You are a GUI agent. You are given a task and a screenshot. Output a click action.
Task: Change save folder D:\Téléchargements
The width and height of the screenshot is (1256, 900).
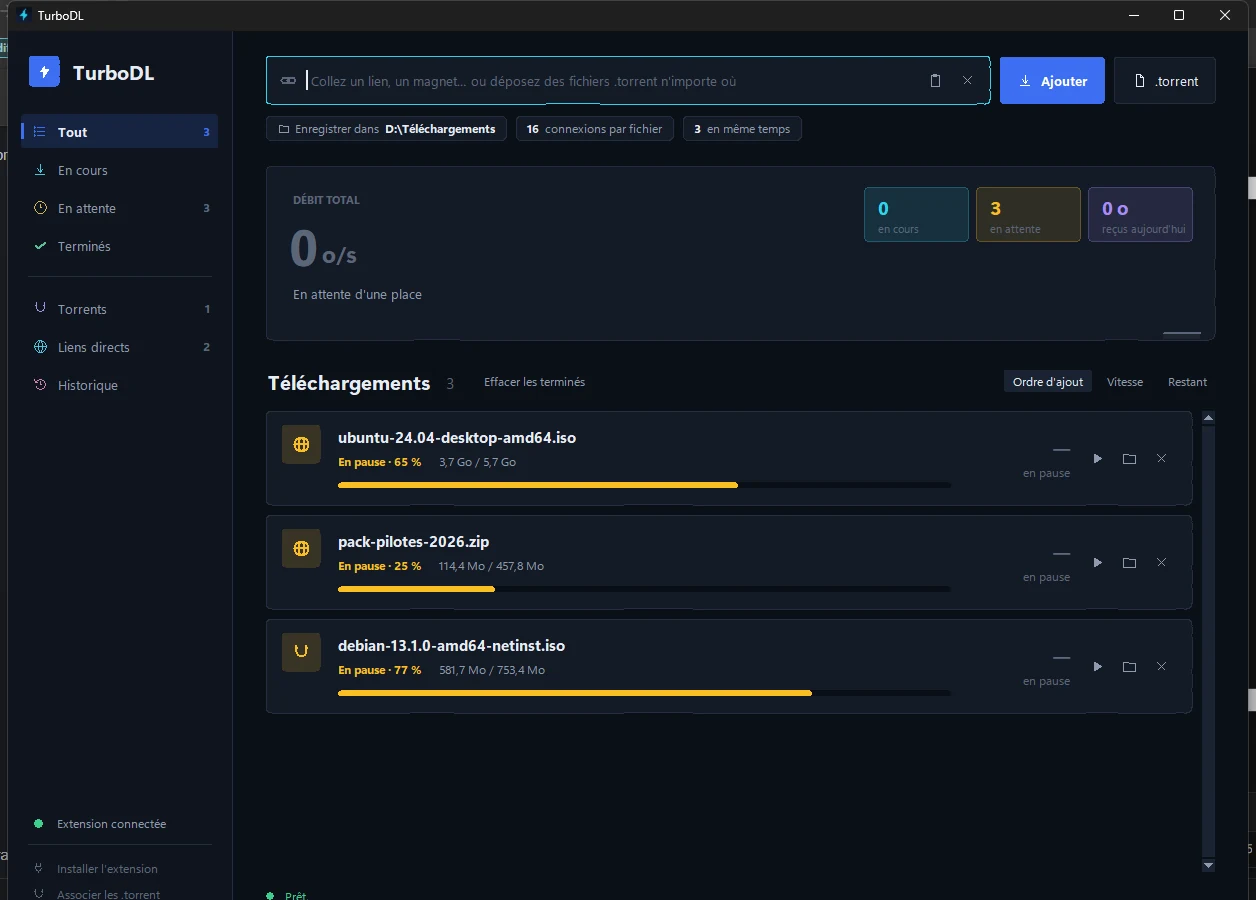386,129
